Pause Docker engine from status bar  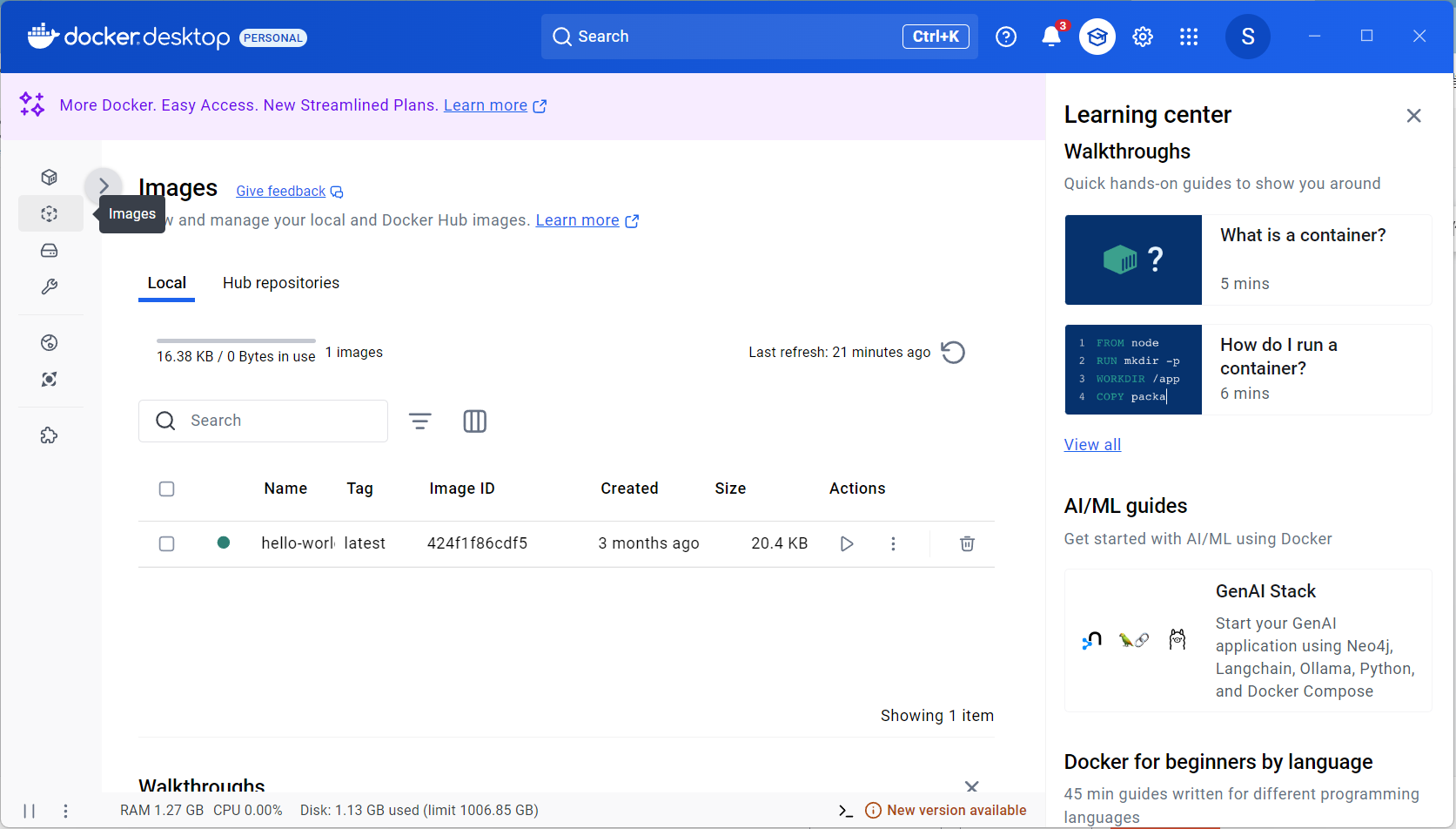pos(29,812)
